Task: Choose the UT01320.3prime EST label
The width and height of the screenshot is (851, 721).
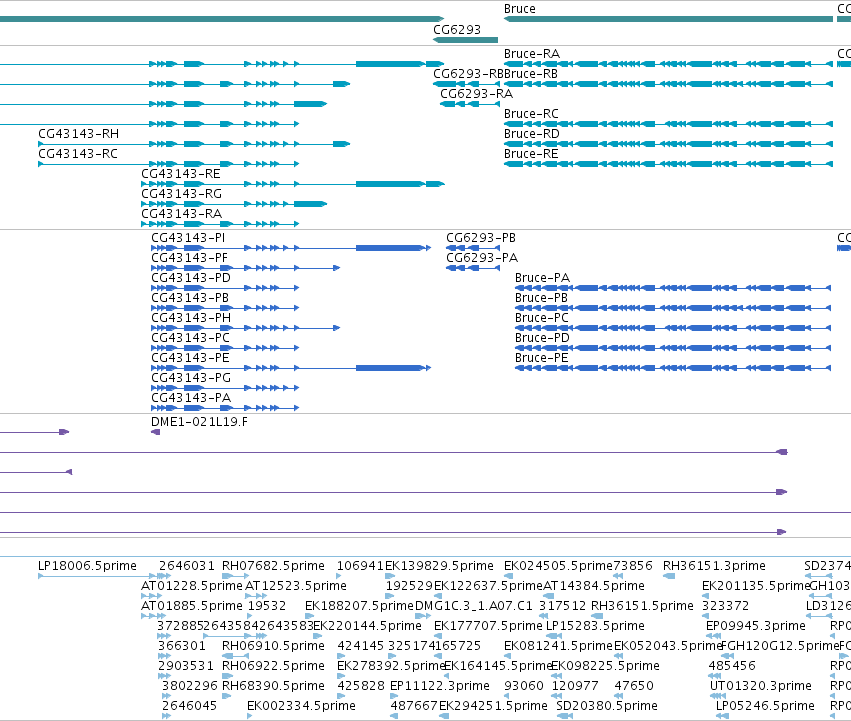Action: point(761,686)
